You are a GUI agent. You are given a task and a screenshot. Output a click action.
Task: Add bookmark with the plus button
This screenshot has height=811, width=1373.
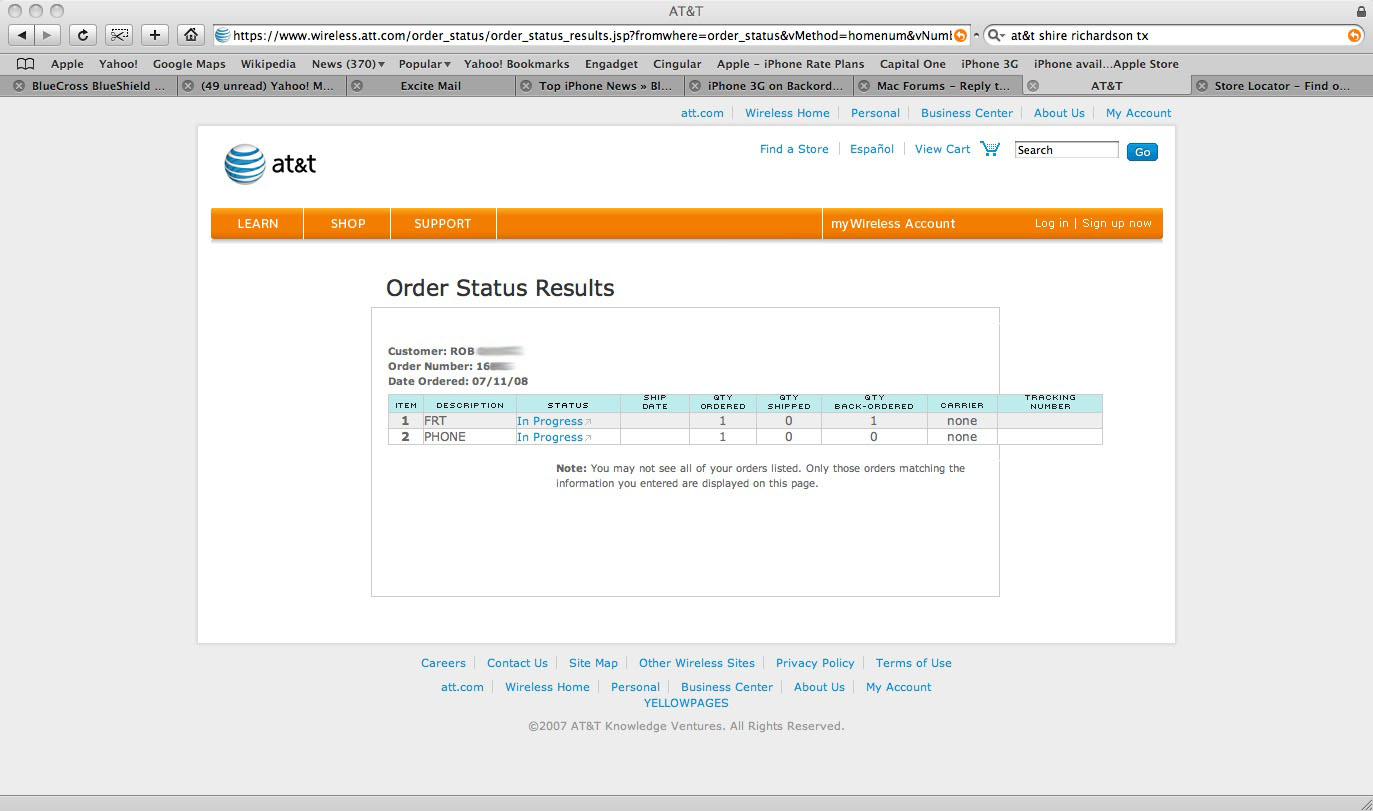(154, 35)
